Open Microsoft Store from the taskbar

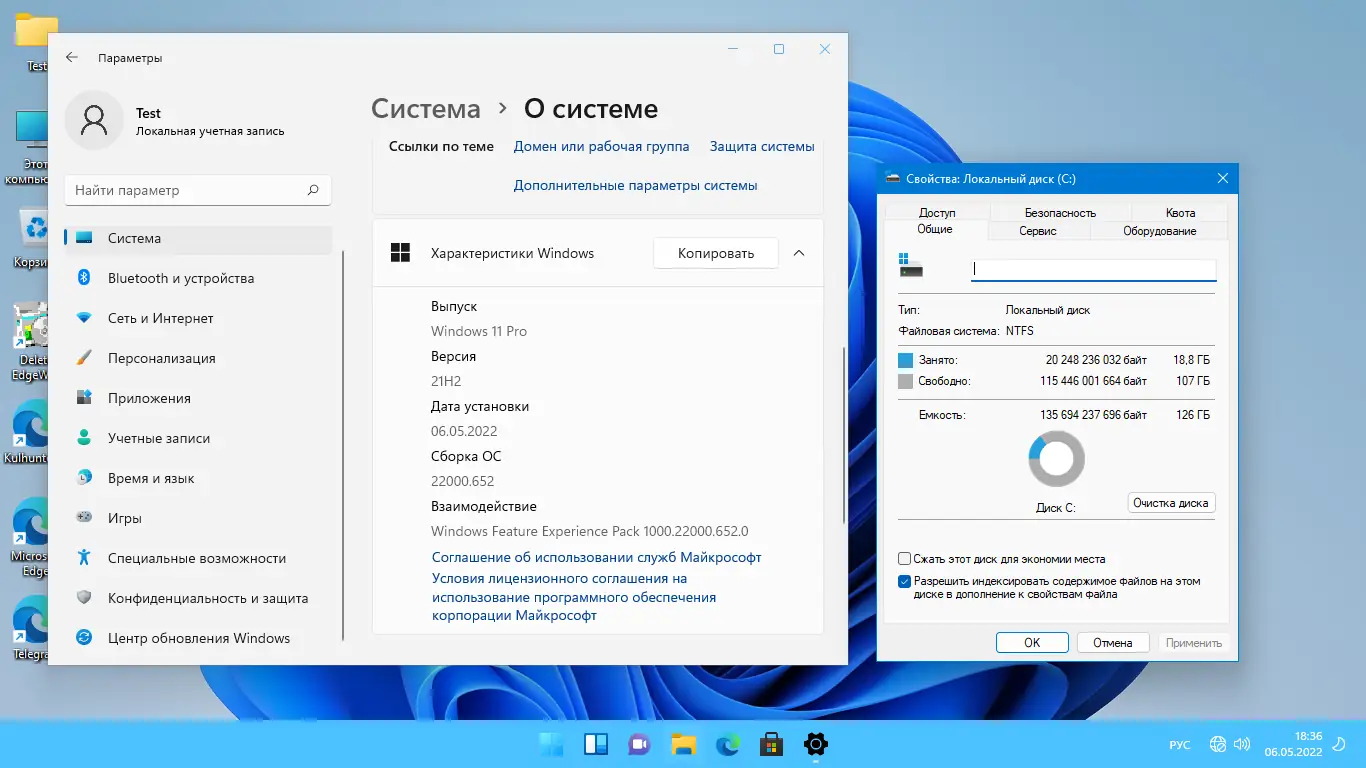tap(771, 744)
